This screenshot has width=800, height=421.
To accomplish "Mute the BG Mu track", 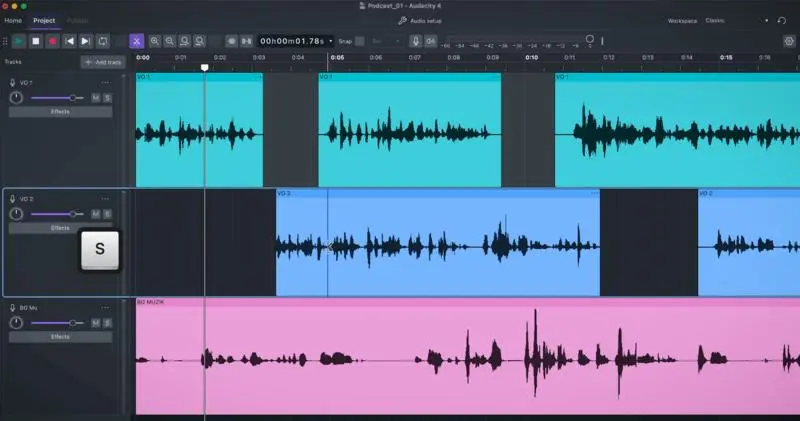I will point(95,323).
